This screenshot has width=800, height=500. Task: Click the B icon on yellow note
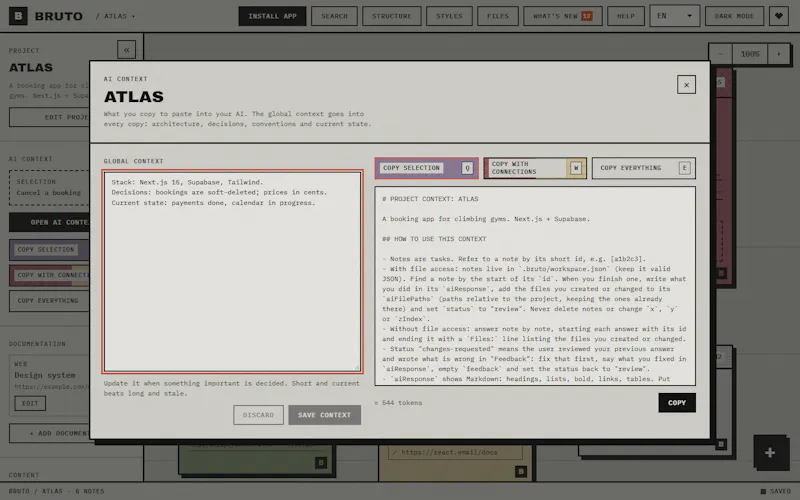pos(520,471)
